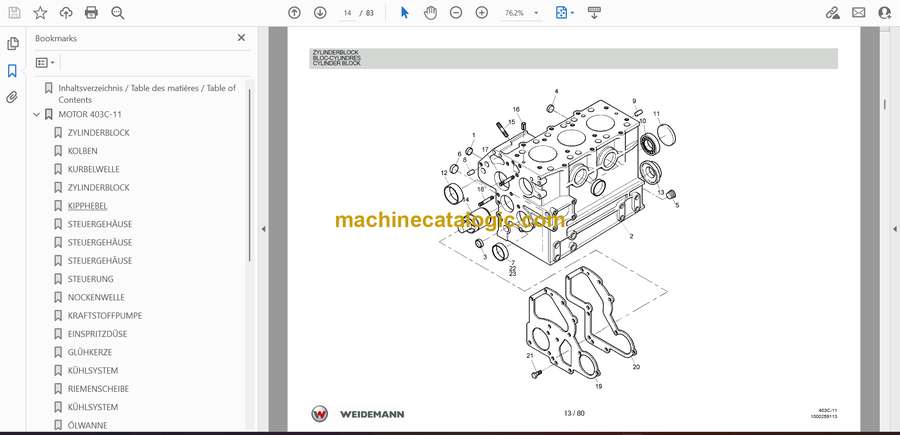The height and width of the screenshot is (435, 900).
Task: Click part label 21 near bolt
Action: (530, 356)
